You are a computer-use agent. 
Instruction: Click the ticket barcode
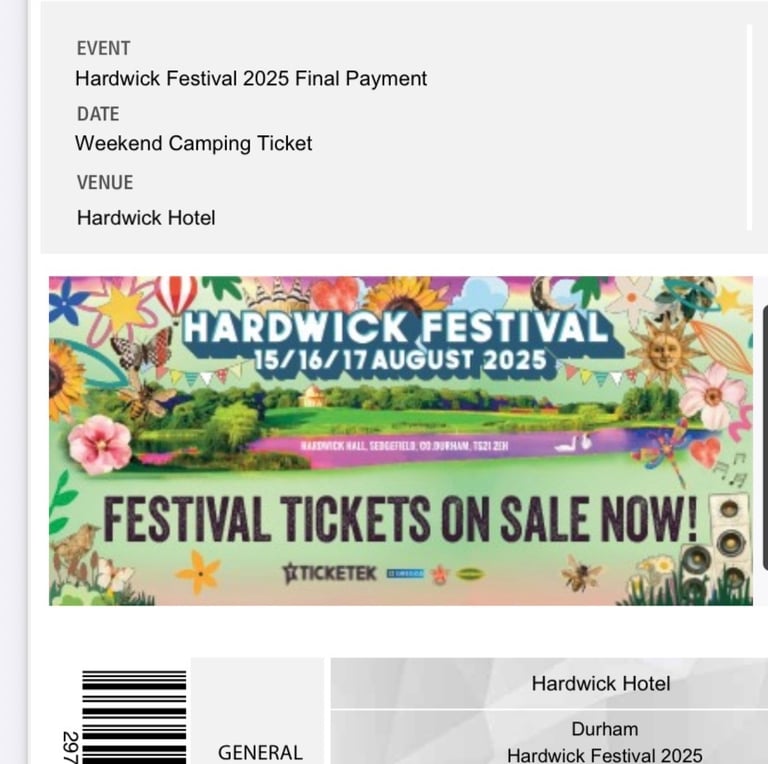point(134,717)
